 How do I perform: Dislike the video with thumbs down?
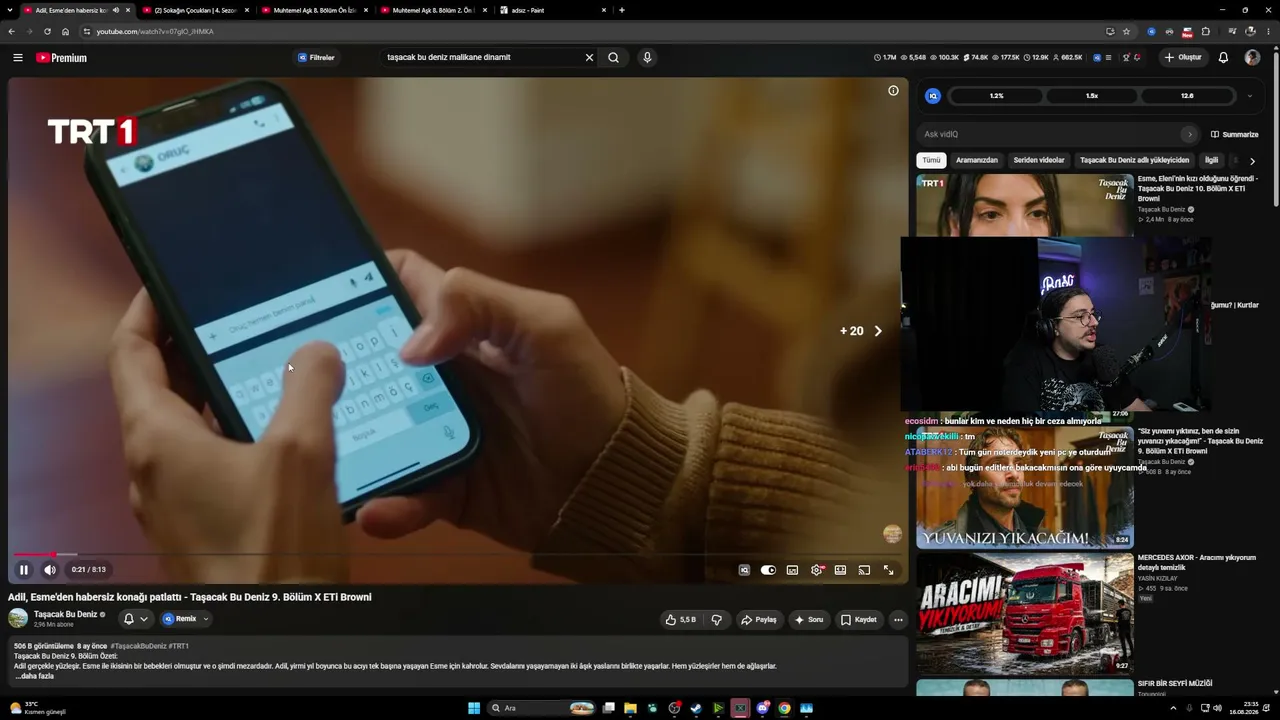pyautogui.click(x=716, y=620)
